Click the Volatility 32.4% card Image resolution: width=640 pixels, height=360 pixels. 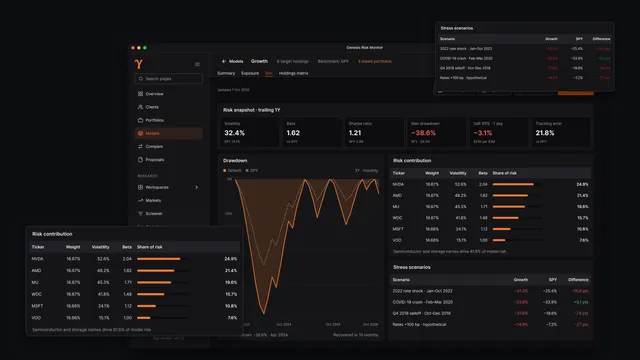pos(250,132)
